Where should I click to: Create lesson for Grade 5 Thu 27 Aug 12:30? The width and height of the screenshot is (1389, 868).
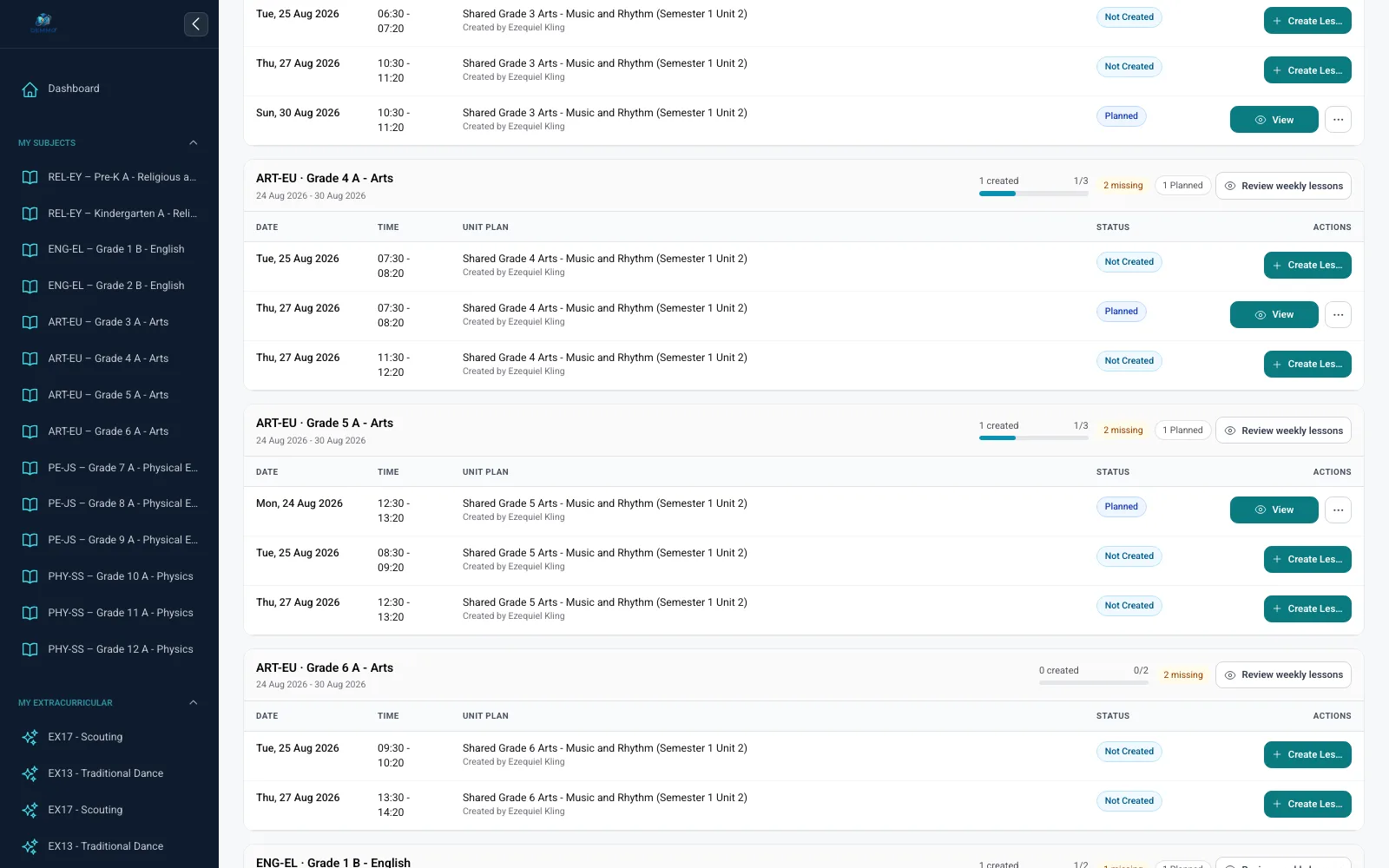point(1307,609)
